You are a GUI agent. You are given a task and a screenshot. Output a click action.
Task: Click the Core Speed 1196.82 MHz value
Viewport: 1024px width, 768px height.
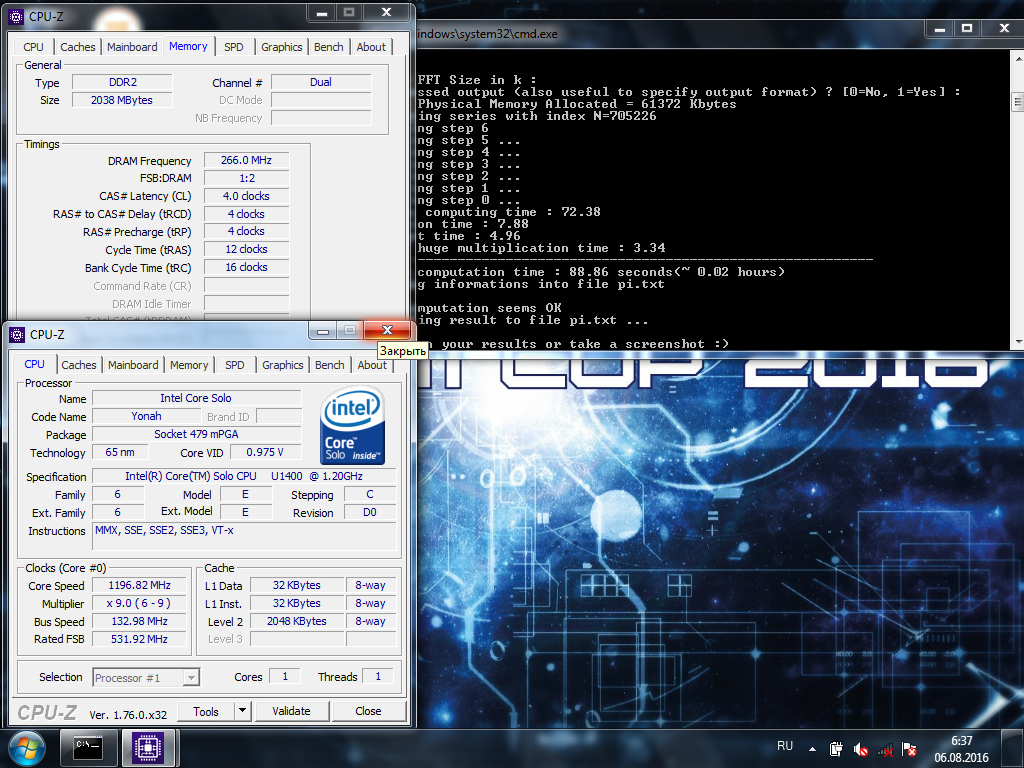click(x=139, y=586)
